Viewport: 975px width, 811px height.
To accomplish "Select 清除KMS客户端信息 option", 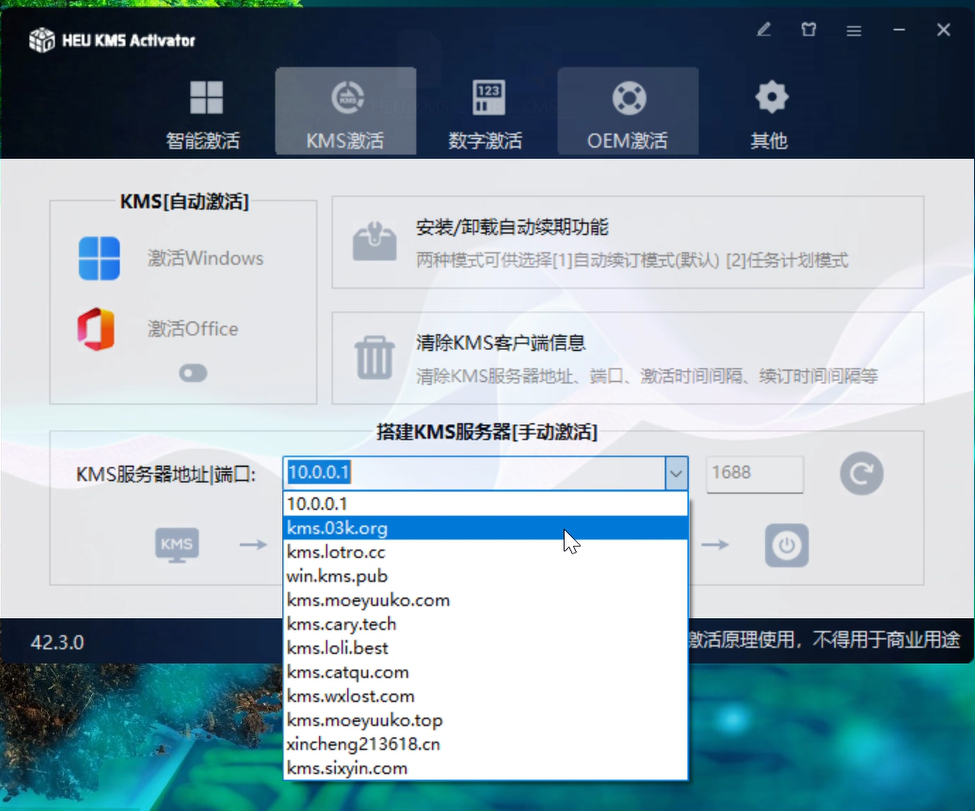I will tap(628, 358).
